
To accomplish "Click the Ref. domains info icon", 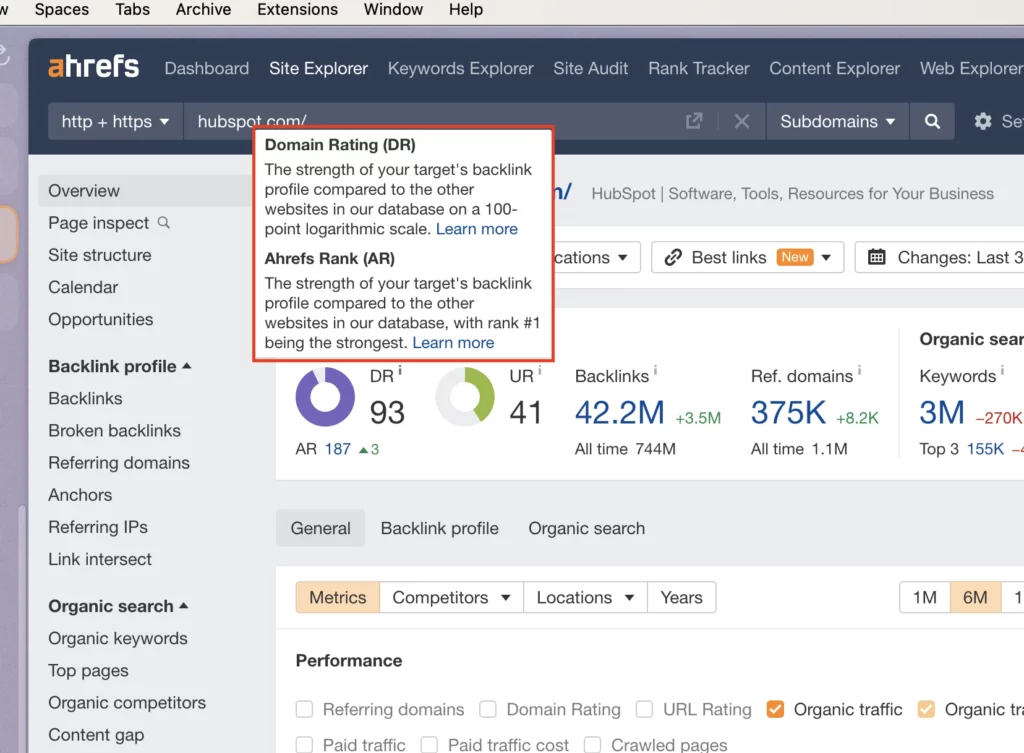I will coord(859,370).
